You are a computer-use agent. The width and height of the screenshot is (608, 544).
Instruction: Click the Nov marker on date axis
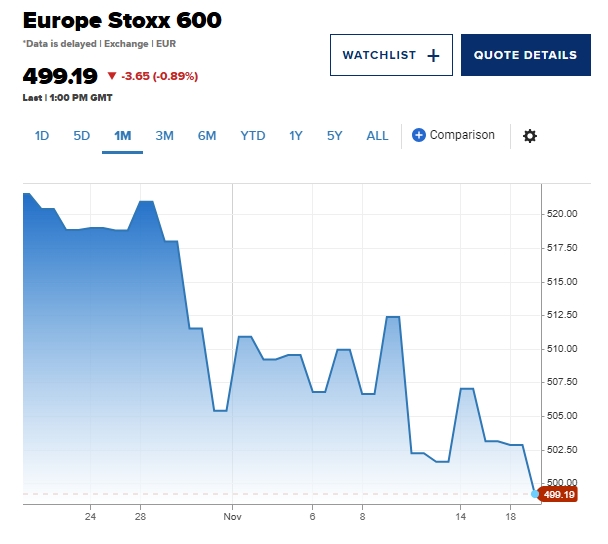[x=233, y=516]
